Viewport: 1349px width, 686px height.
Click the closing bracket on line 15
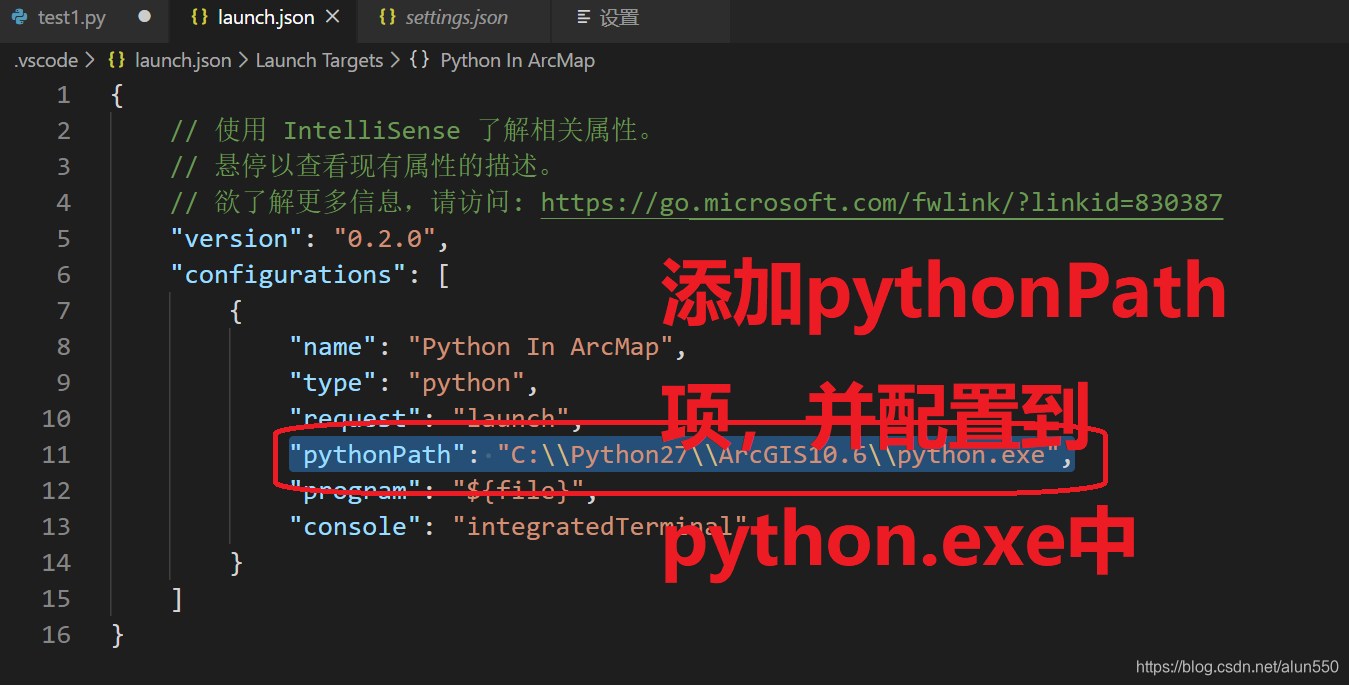(x=177, y=599)
